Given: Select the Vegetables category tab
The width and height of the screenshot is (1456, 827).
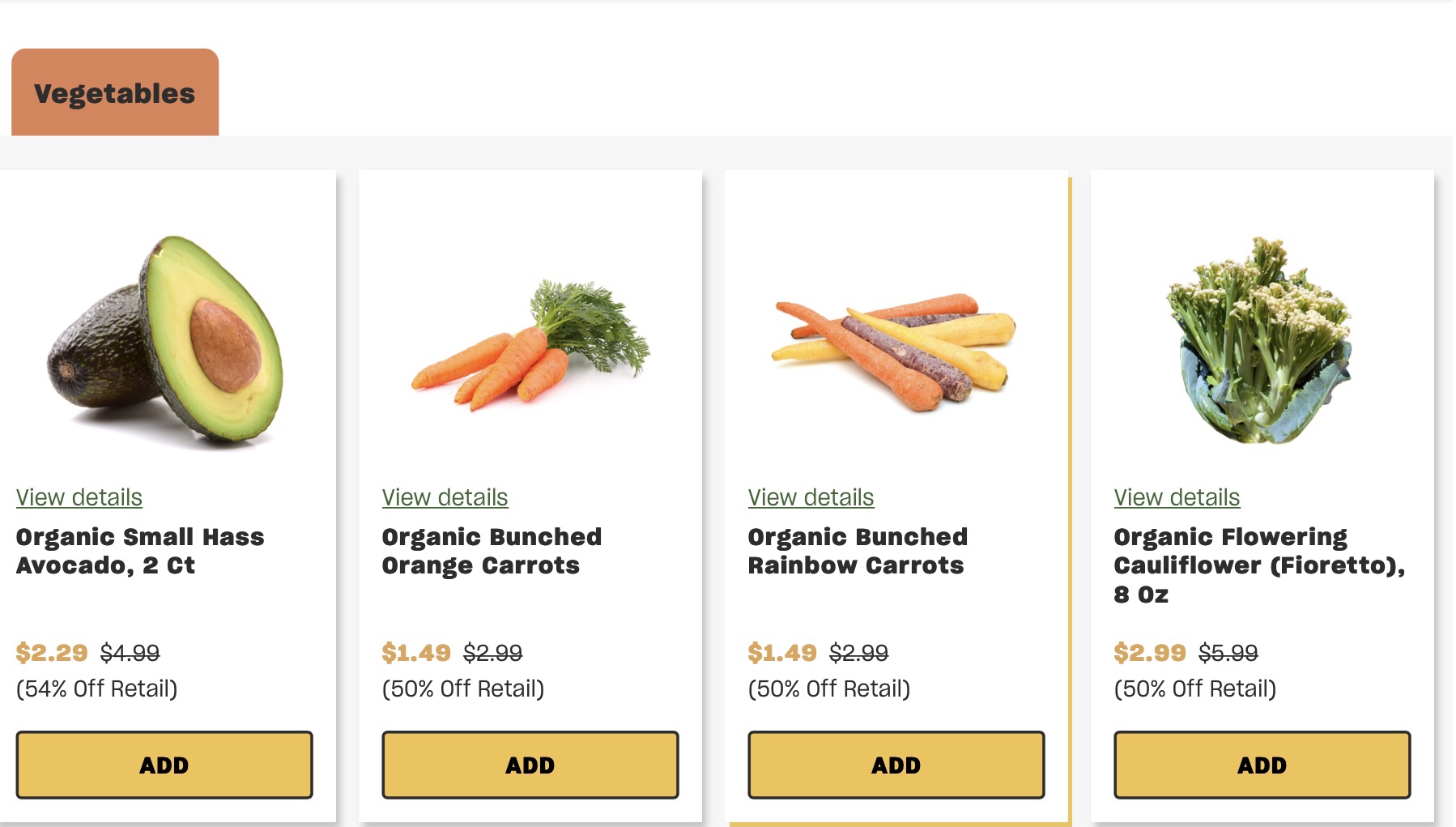Looking at the screenshot, I should 114,93.
